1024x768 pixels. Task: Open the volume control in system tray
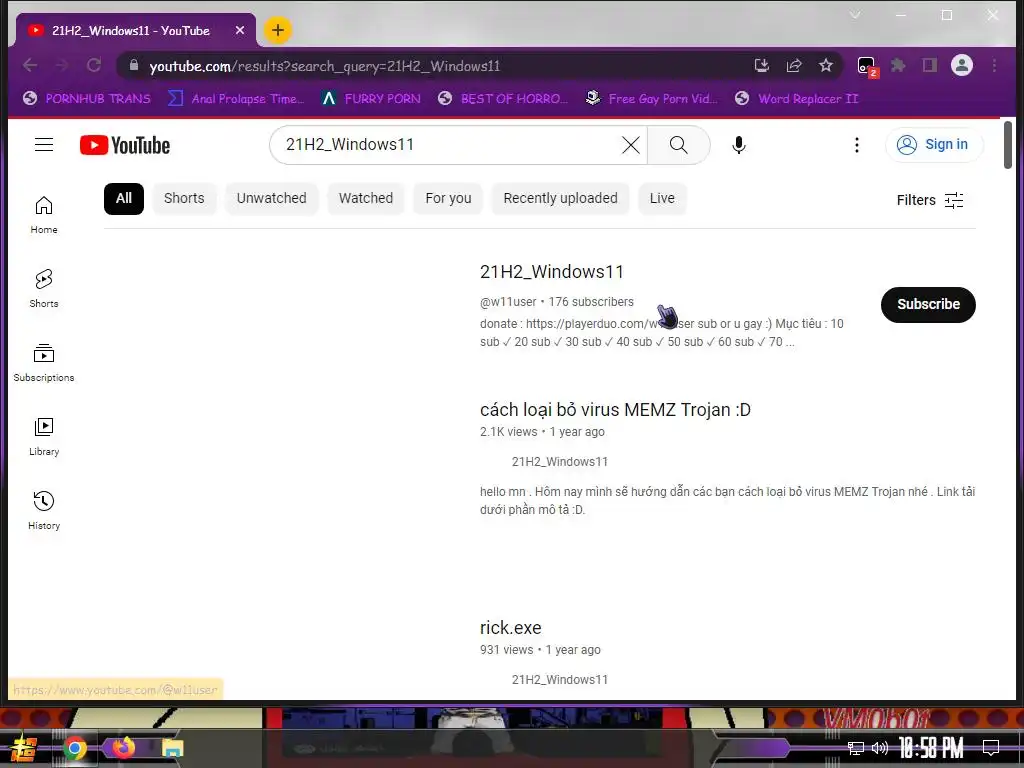tap(880, 748)
